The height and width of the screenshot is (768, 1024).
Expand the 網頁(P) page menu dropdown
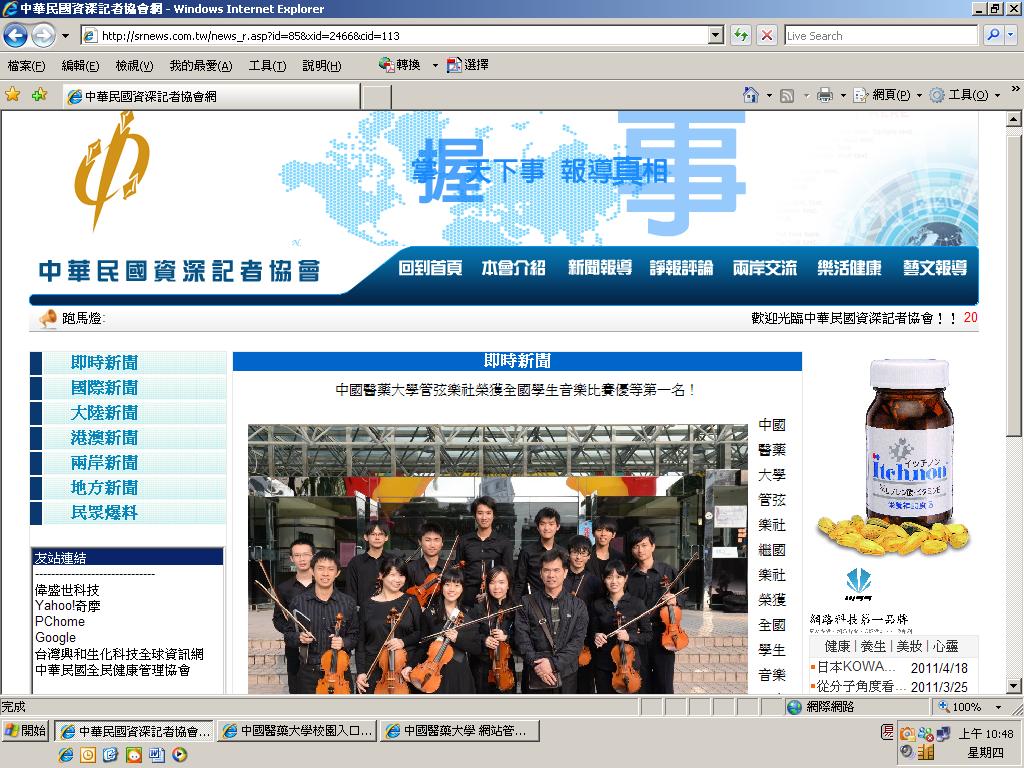888,95
